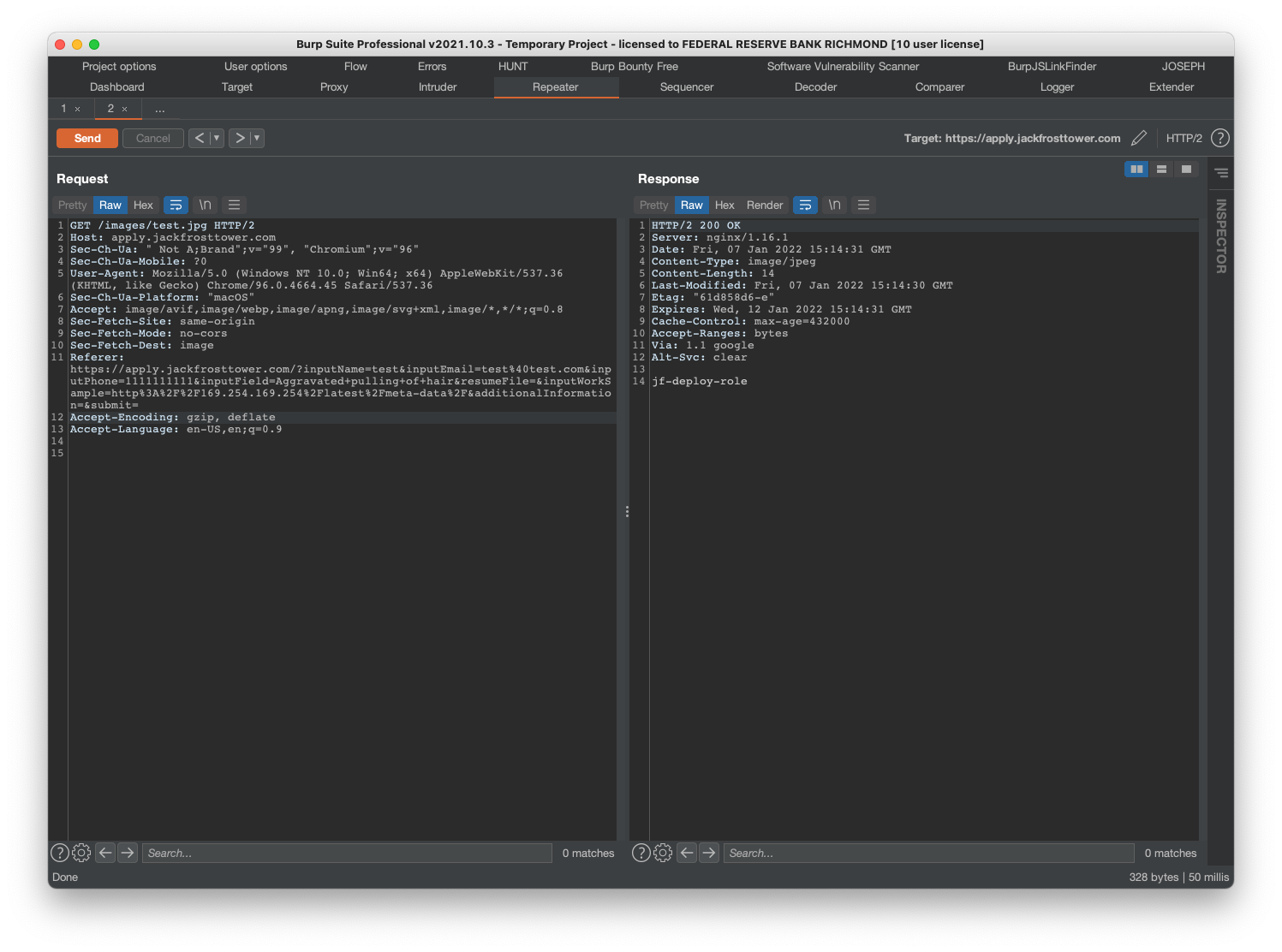Open the Burp Bounty Free tab
The image size is (1282, 952).
tap(635, 67)
